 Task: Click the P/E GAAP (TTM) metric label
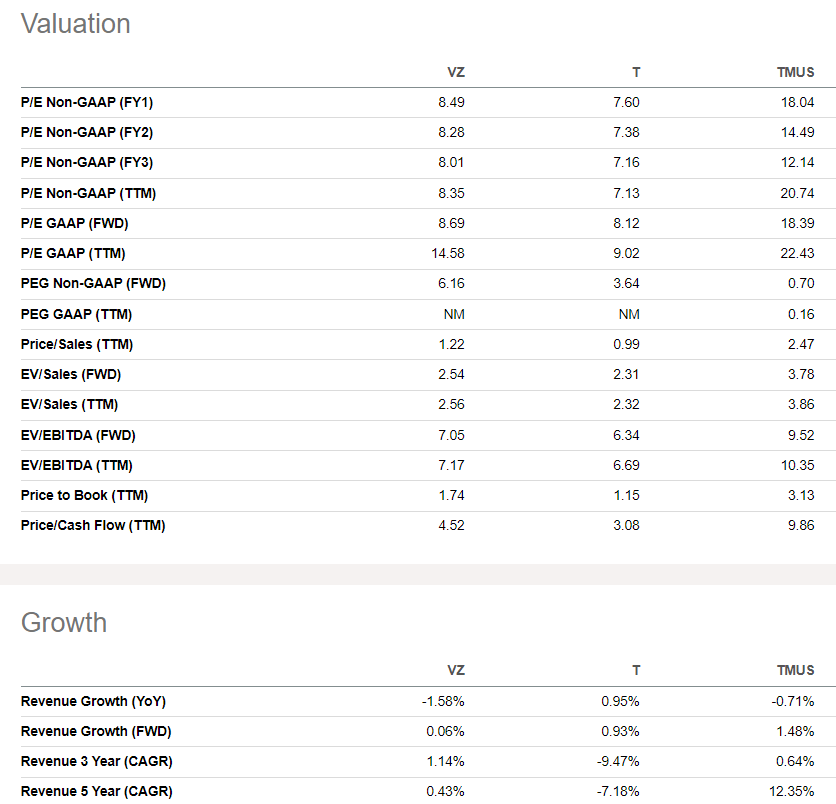pos(73,253)
